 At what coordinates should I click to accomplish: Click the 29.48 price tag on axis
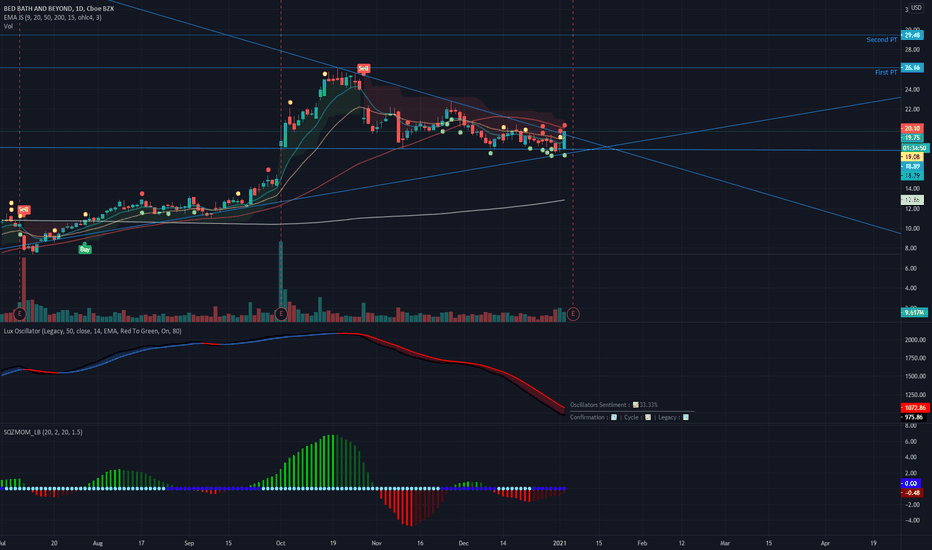click(912, 35)
